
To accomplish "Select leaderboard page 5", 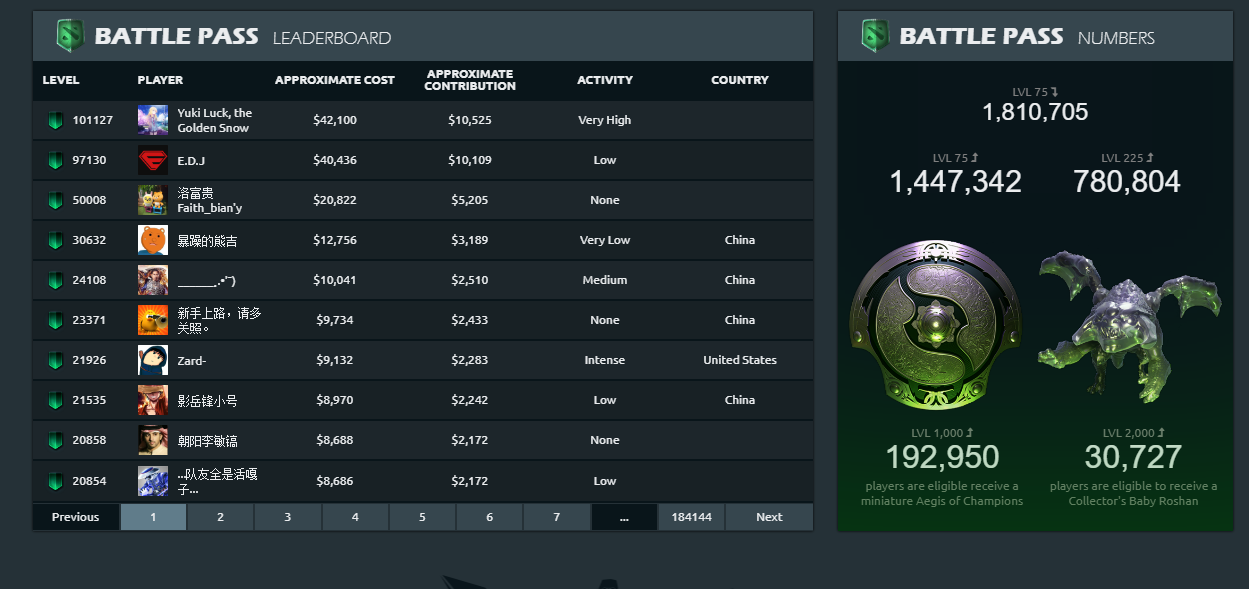I will tap(422, 517).
